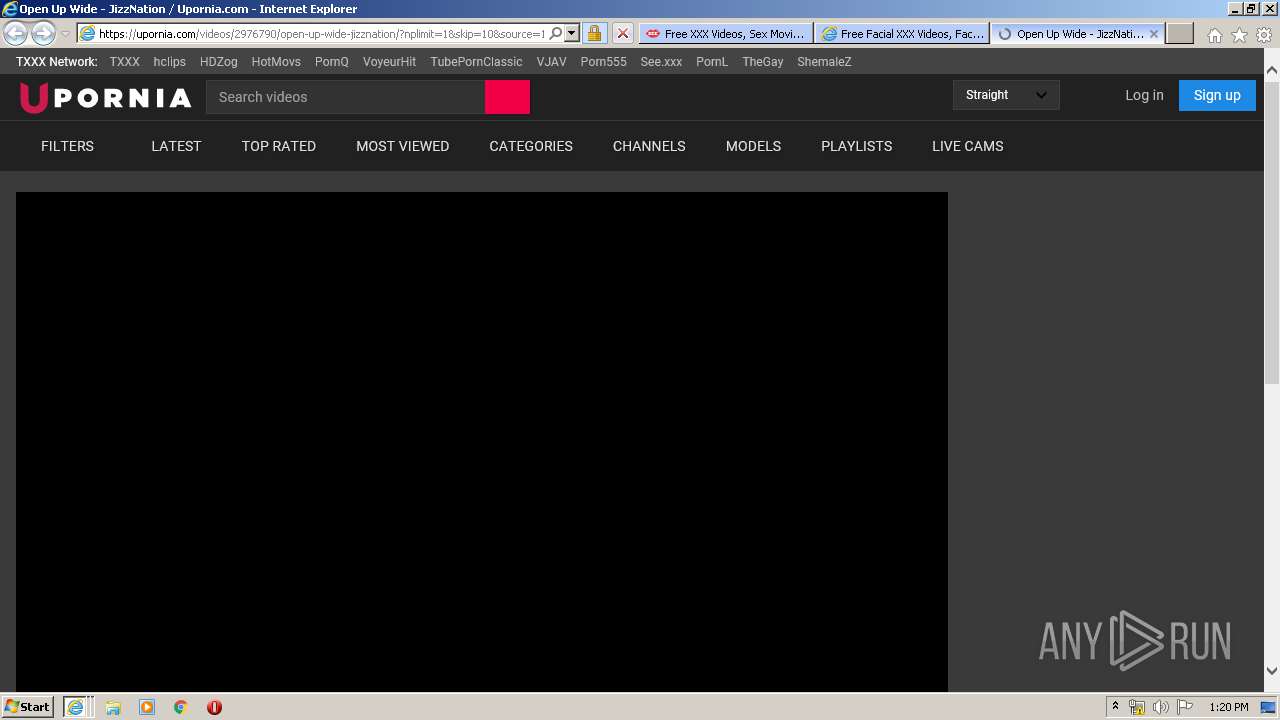Click the red search submit button
The height and width of the screenshot is (720, 1280).
507,97
